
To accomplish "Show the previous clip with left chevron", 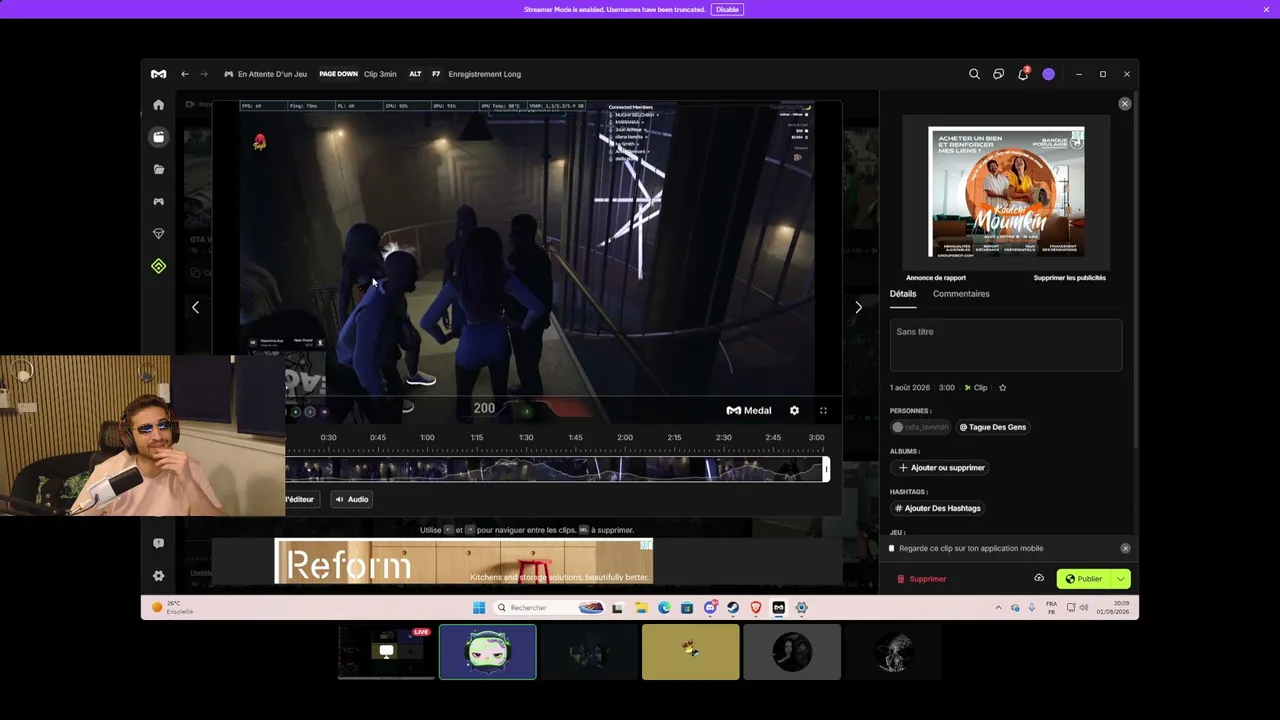I will [x=195, y=308].
